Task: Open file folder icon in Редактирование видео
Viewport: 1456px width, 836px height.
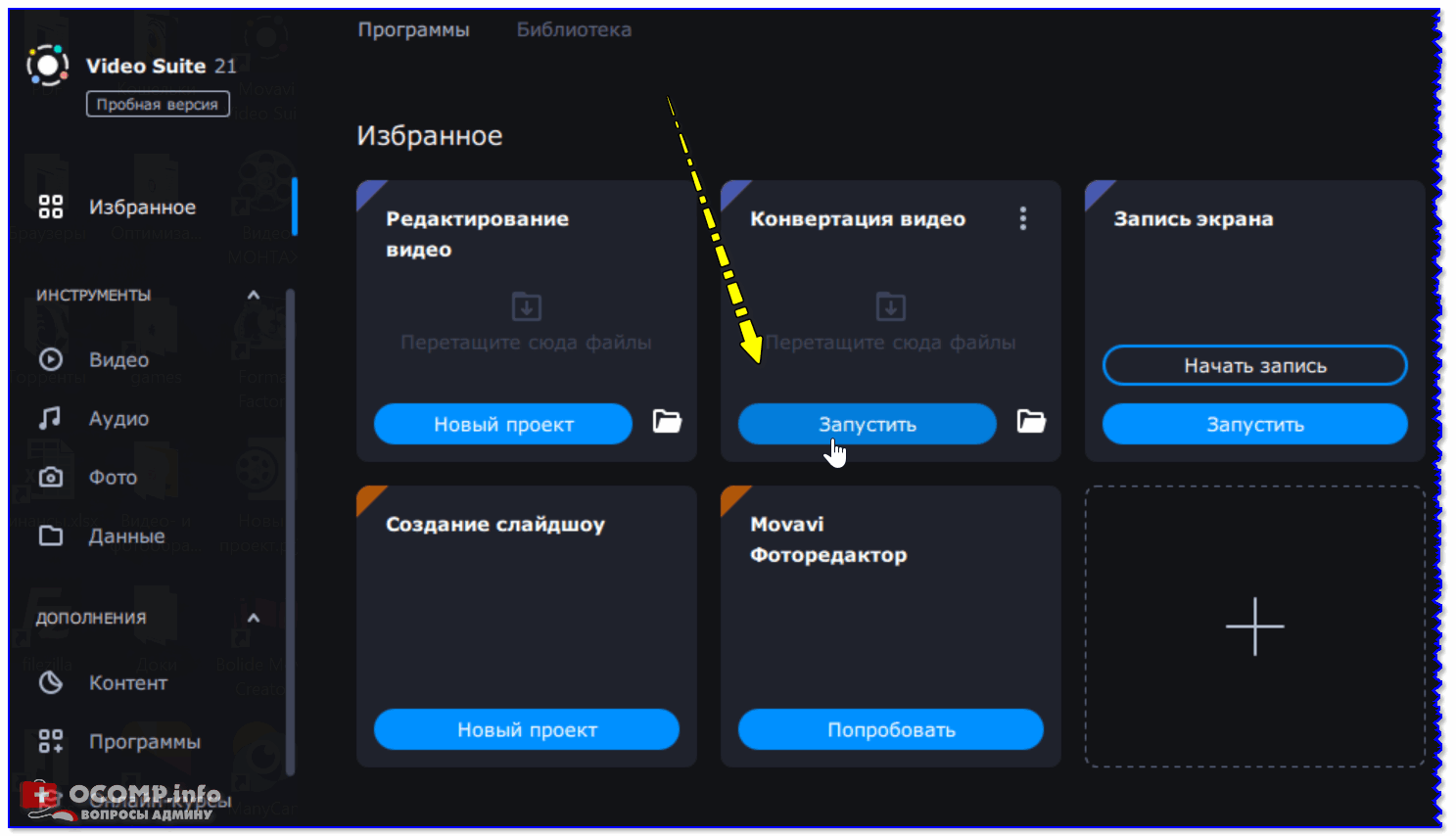Action: point(668,422)
